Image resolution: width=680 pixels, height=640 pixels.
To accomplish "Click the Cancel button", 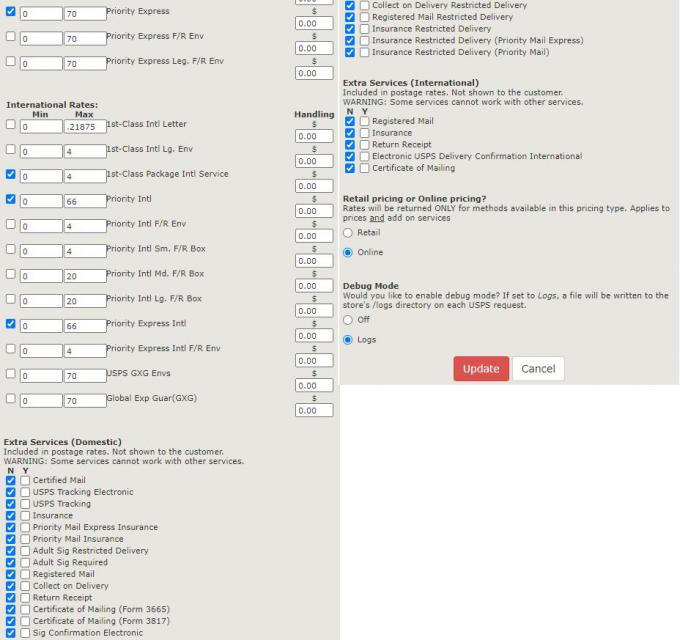I will 538,369.
